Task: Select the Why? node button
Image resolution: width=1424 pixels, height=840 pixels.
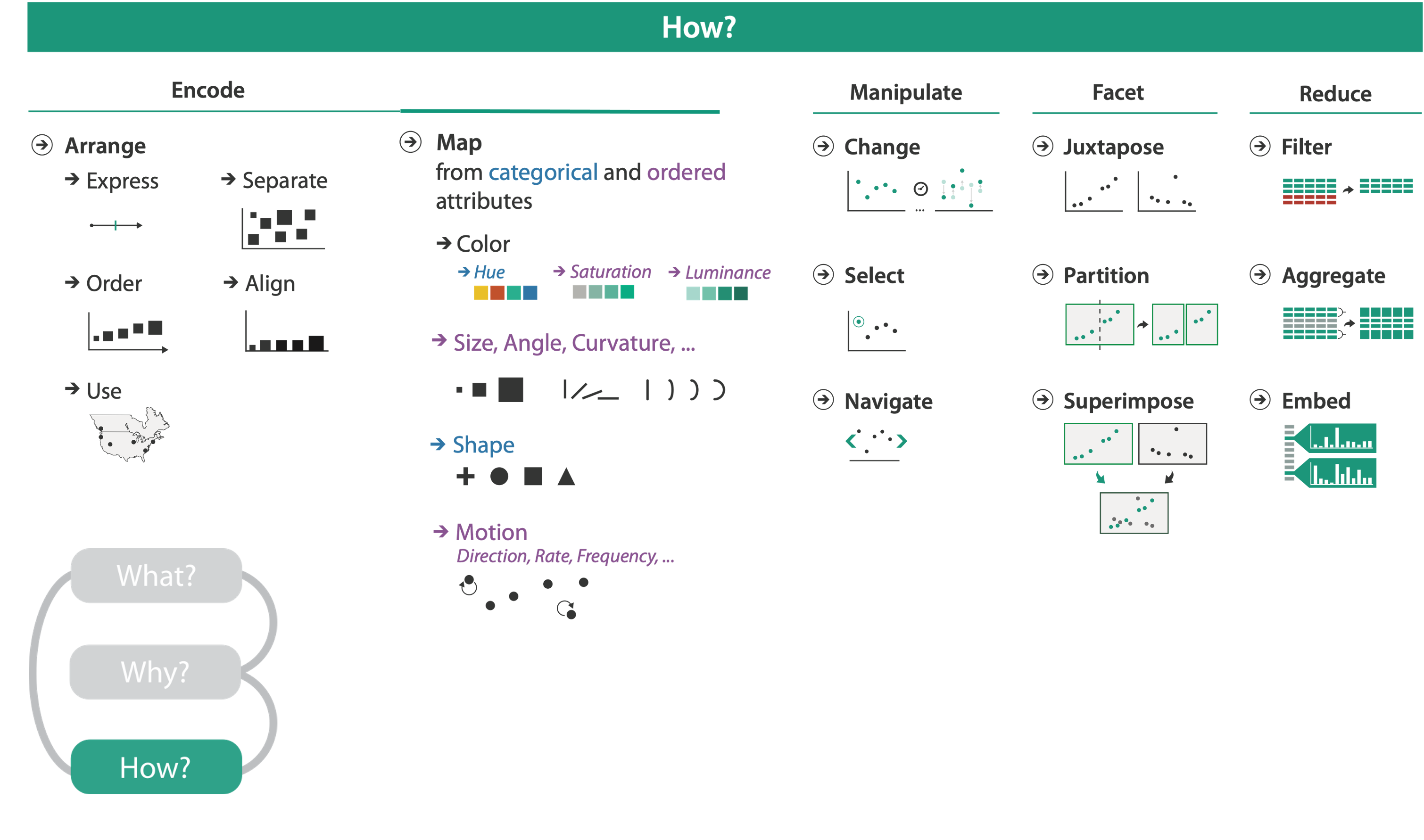Action: pyautogui.click(x=155, y=672)
